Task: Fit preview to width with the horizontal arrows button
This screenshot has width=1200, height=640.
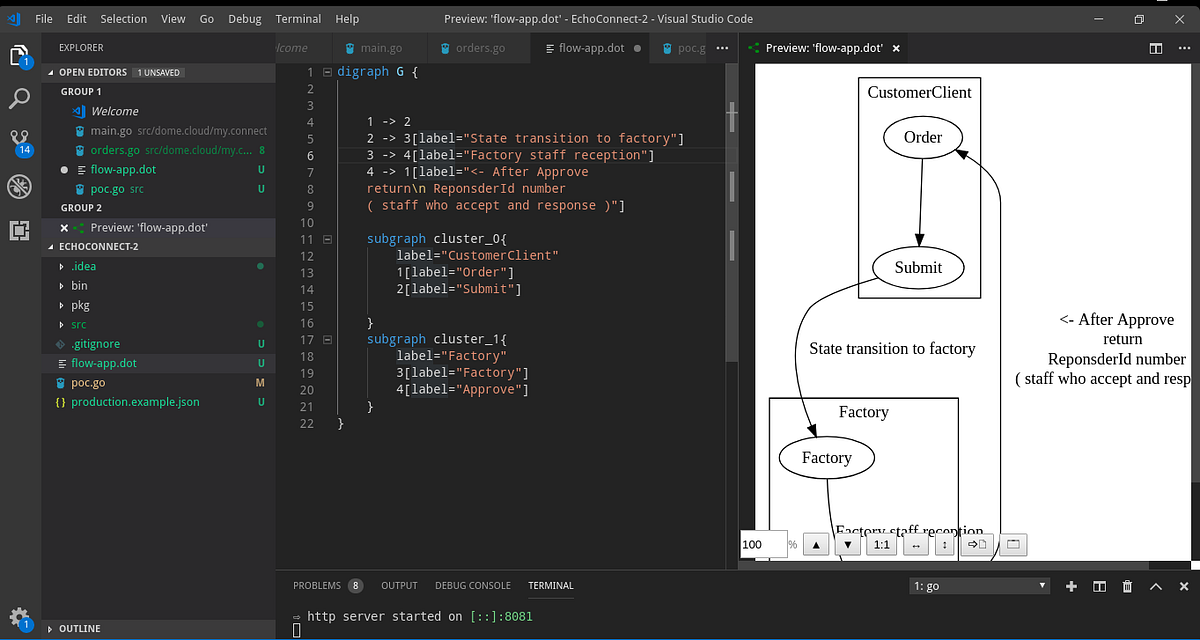Action: 915,544
